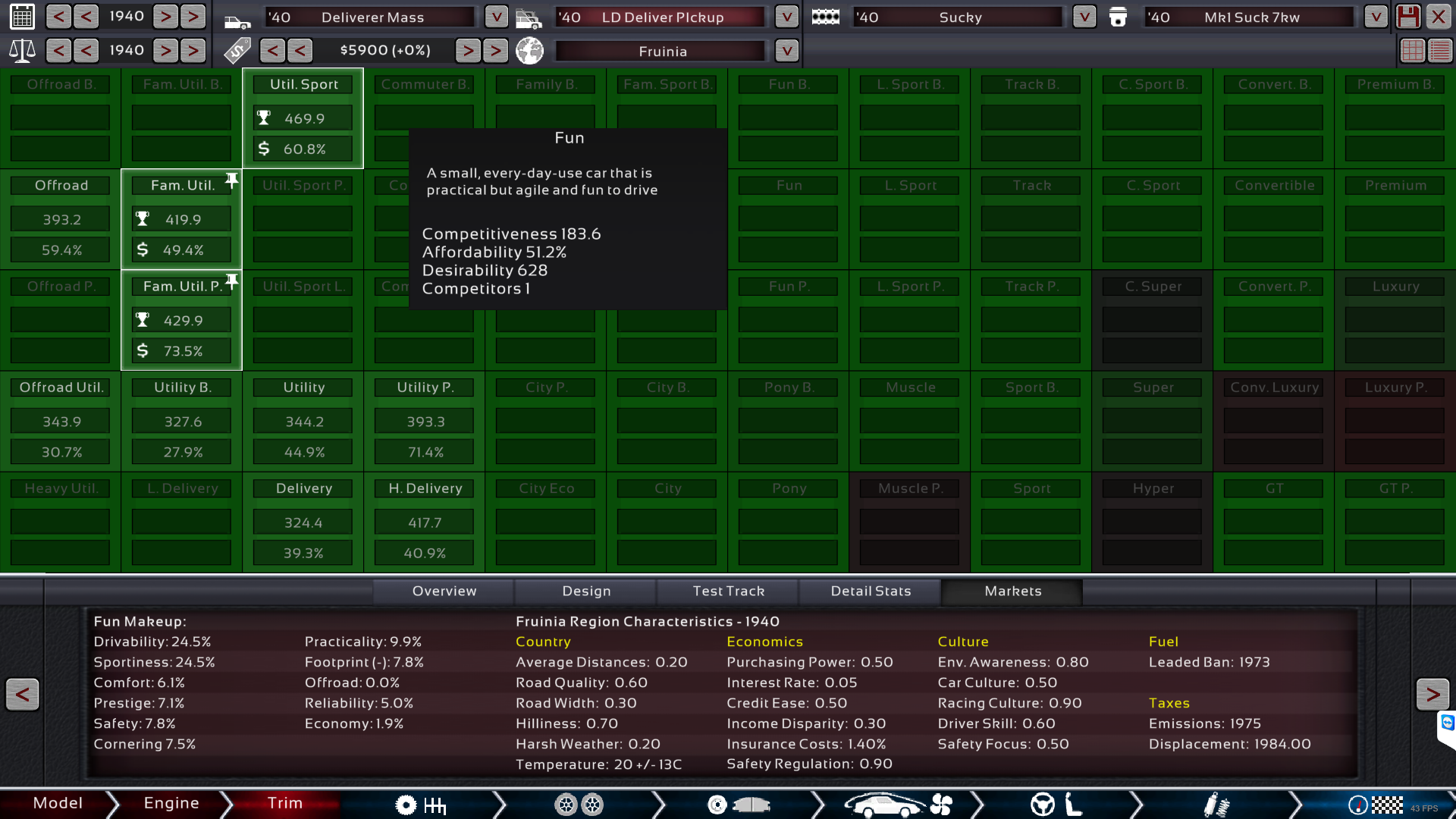Screen dimensions: 1456x819
Task: Click the red floppy disk save icon
Action: 1408,17
